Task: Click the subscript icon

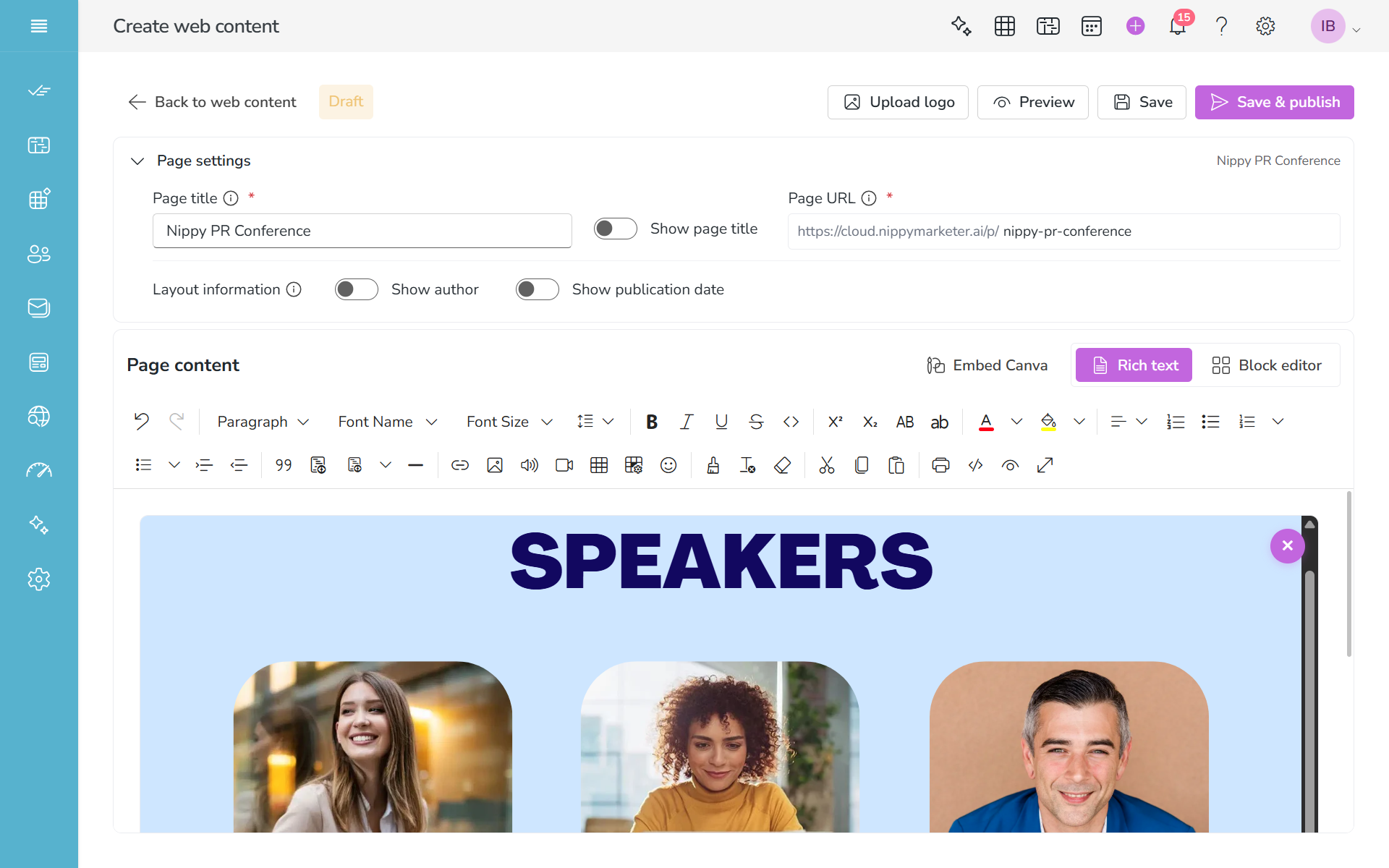Action: 870,422
